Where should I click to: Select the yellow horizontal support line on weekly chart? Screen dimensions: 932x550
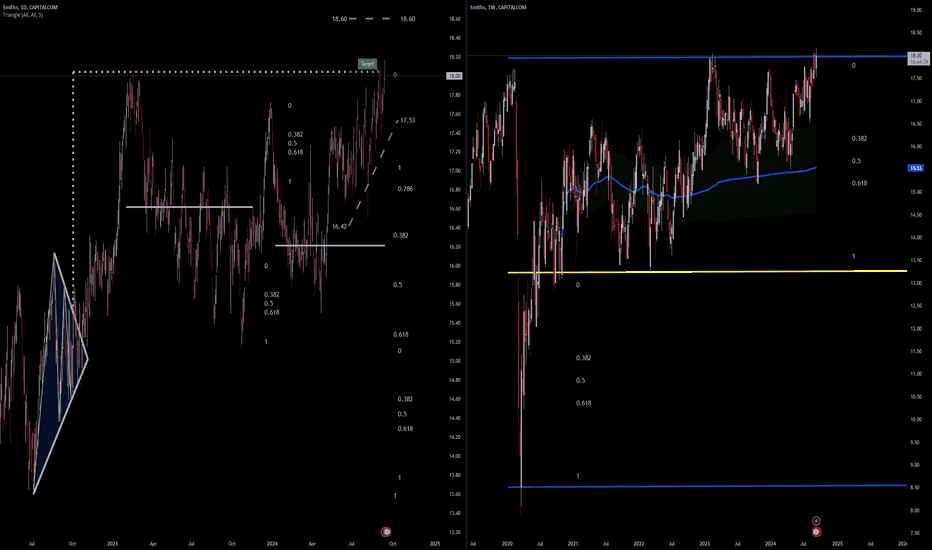707,272
